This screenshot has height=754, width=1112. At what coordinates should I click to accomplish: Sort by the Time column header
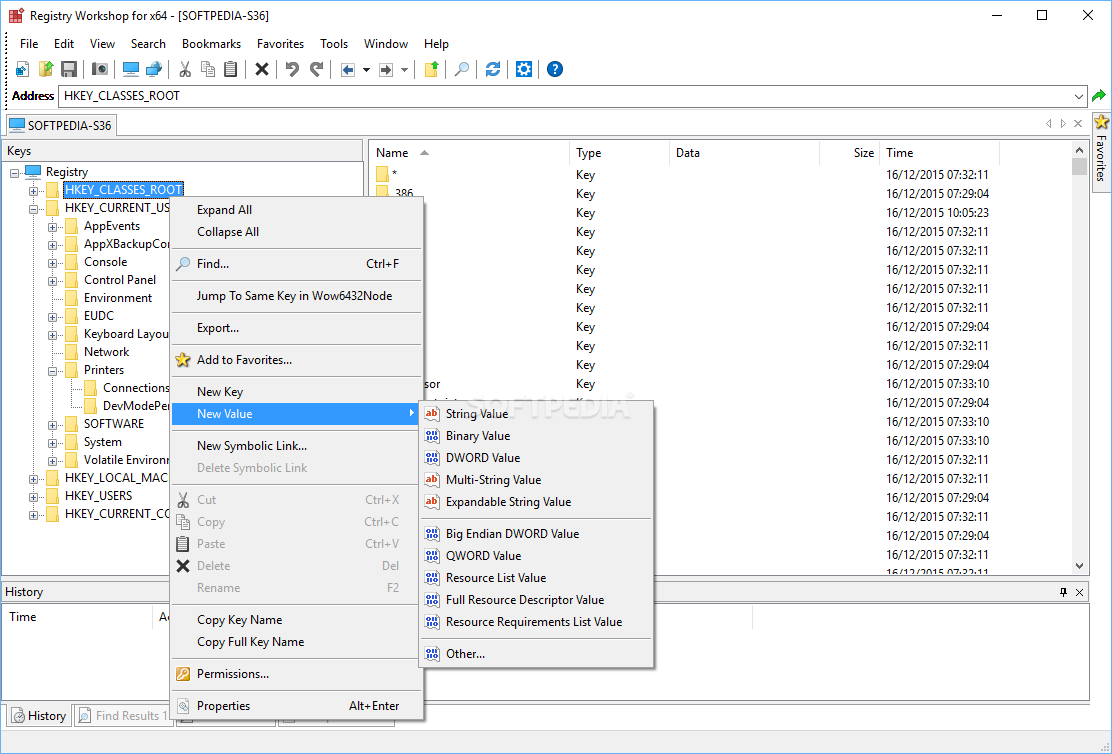[x=939, y=153]
